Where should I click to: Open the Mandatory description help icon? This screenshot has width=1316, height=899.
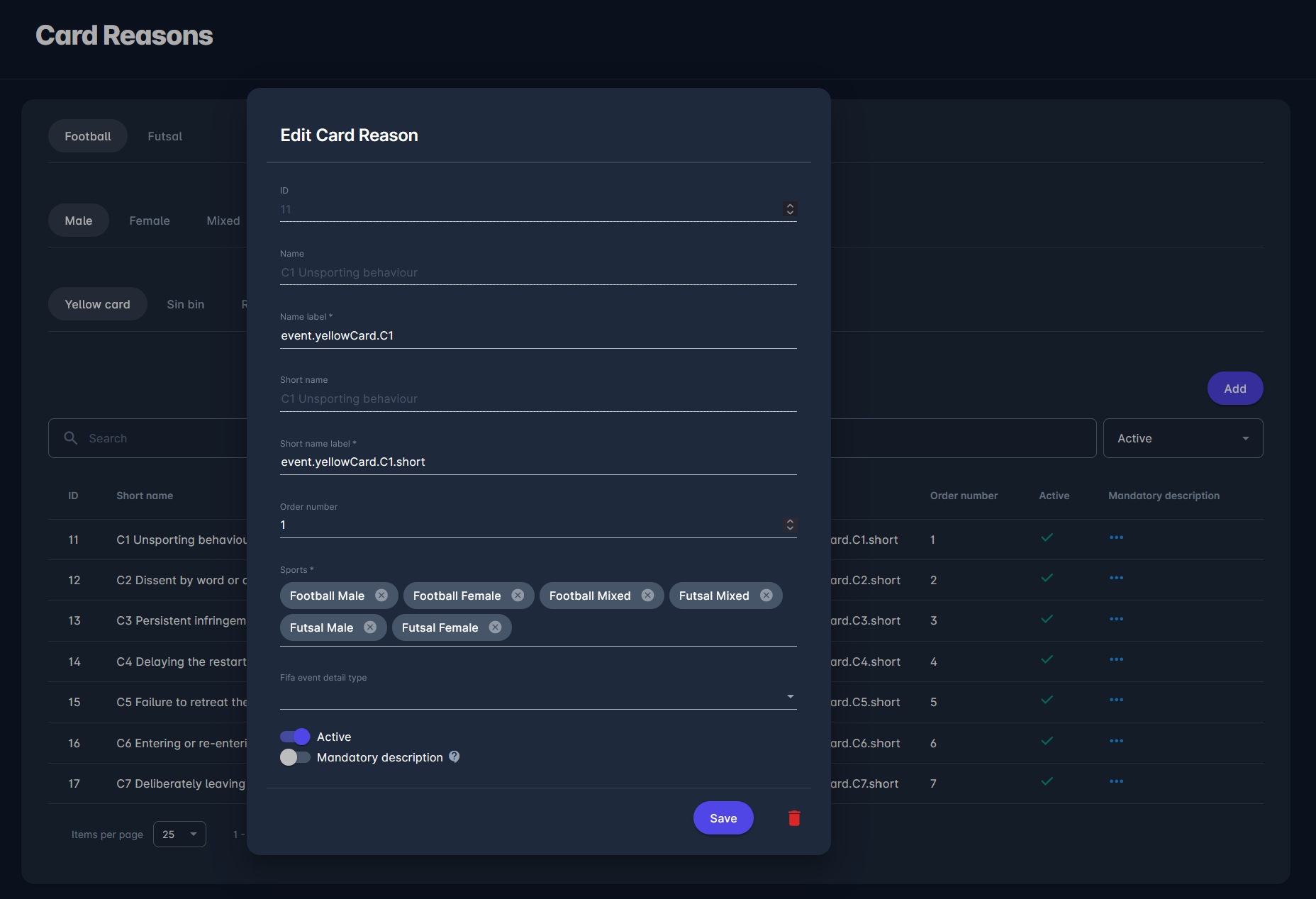[455, 757]
